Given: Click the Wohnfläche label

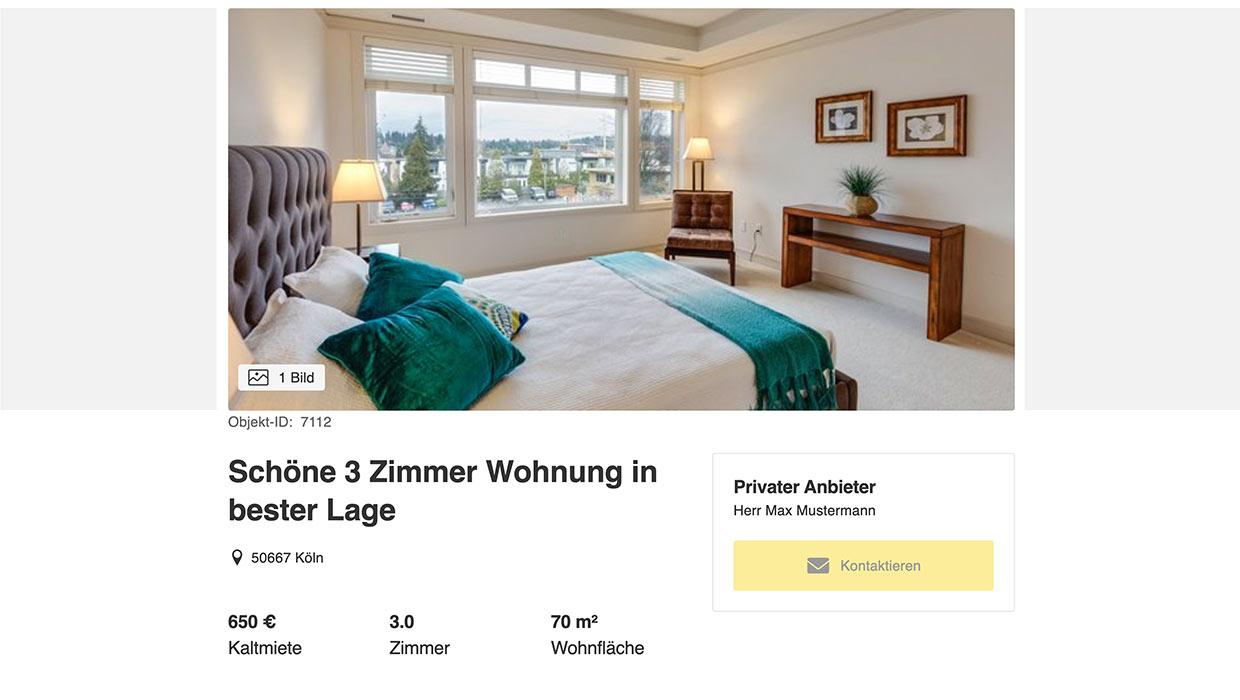Looking at the screenshot, I should coord(598,648).
